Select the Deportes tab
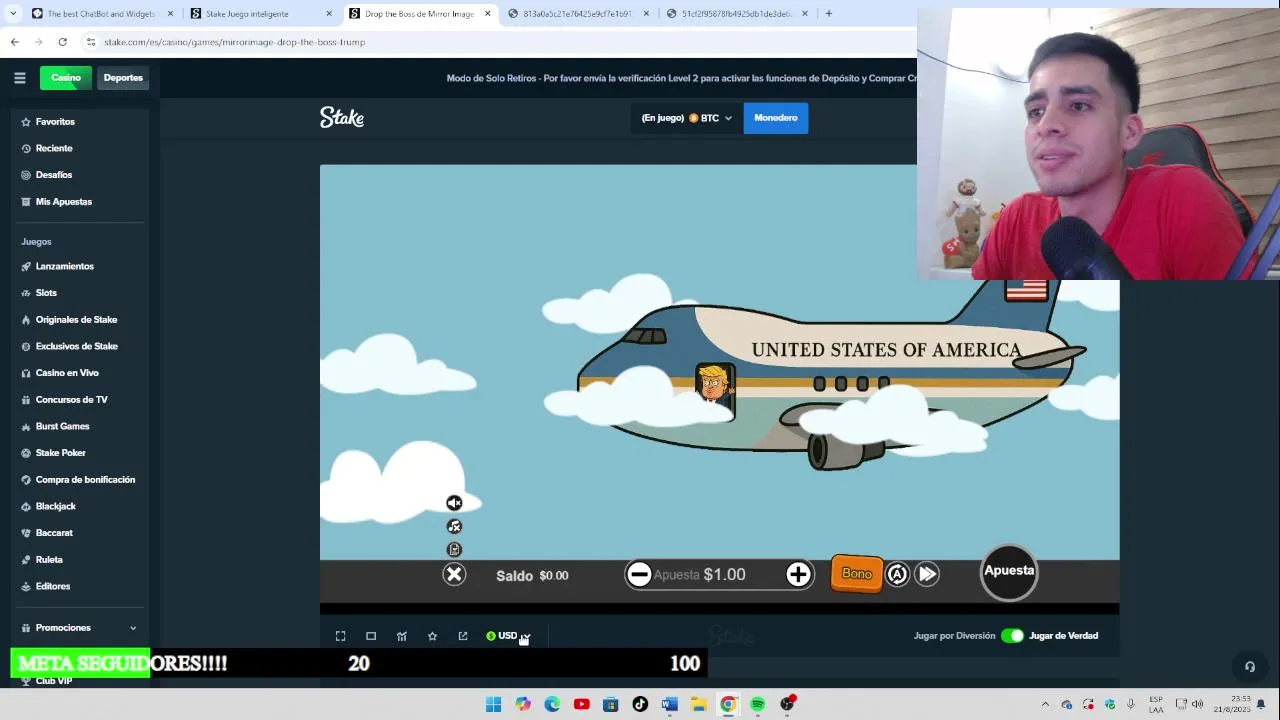 coord(123,78)
